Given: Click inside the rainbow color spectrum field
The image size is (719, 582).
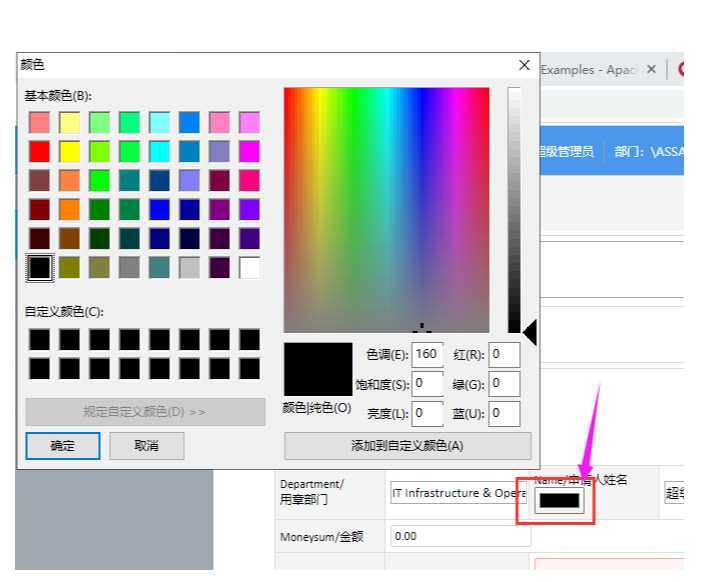Looking at the screenshot, I should coord(387,210).
